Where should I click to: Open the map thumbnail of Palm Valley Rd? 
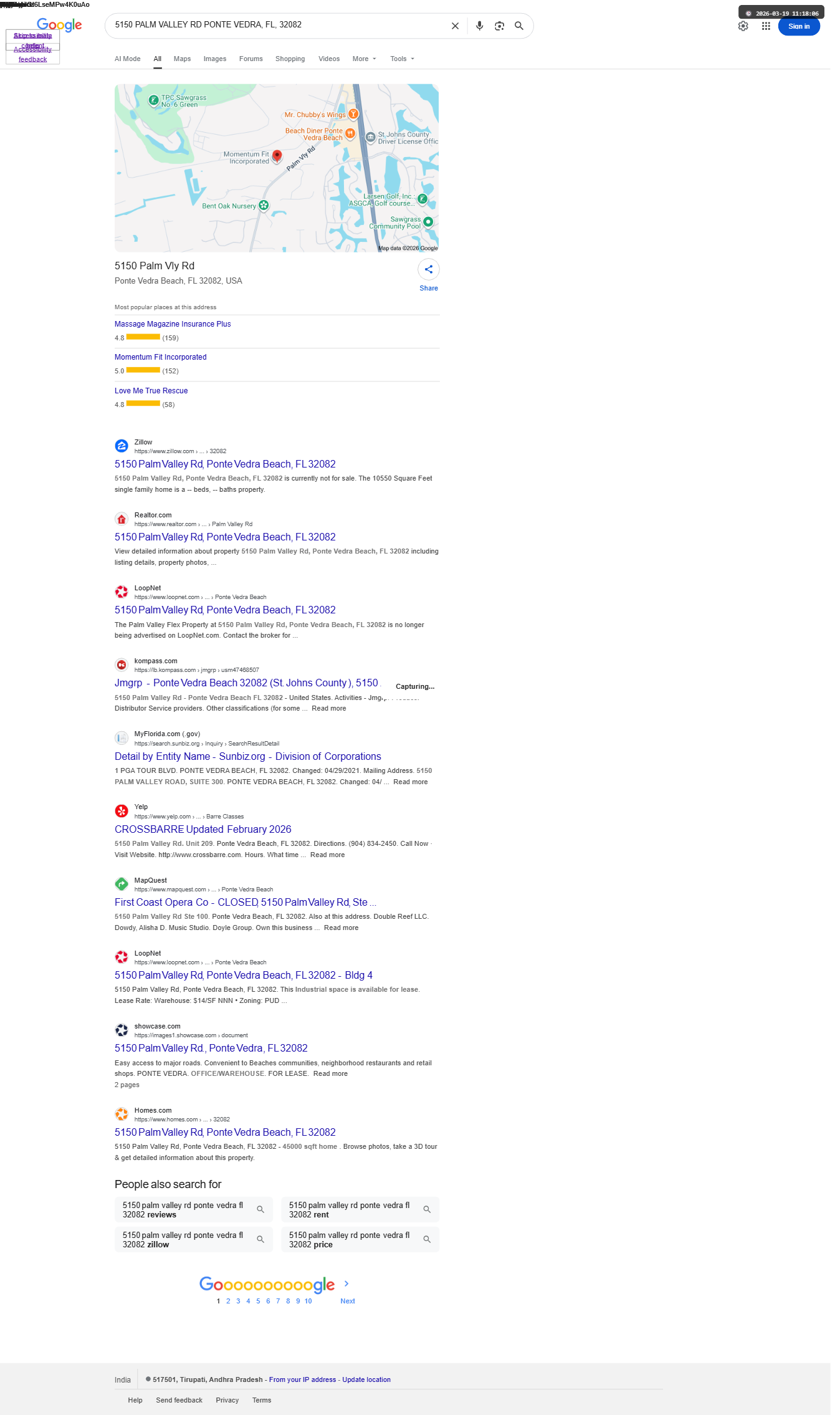277,168
